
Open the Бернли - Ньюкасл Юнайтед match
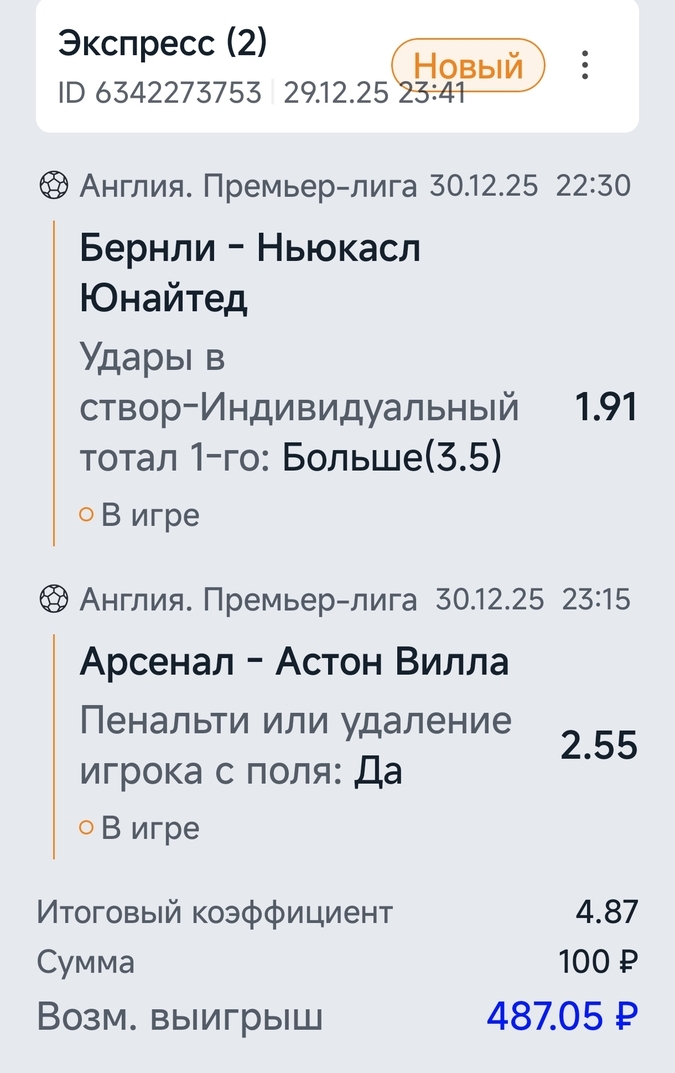250,272
